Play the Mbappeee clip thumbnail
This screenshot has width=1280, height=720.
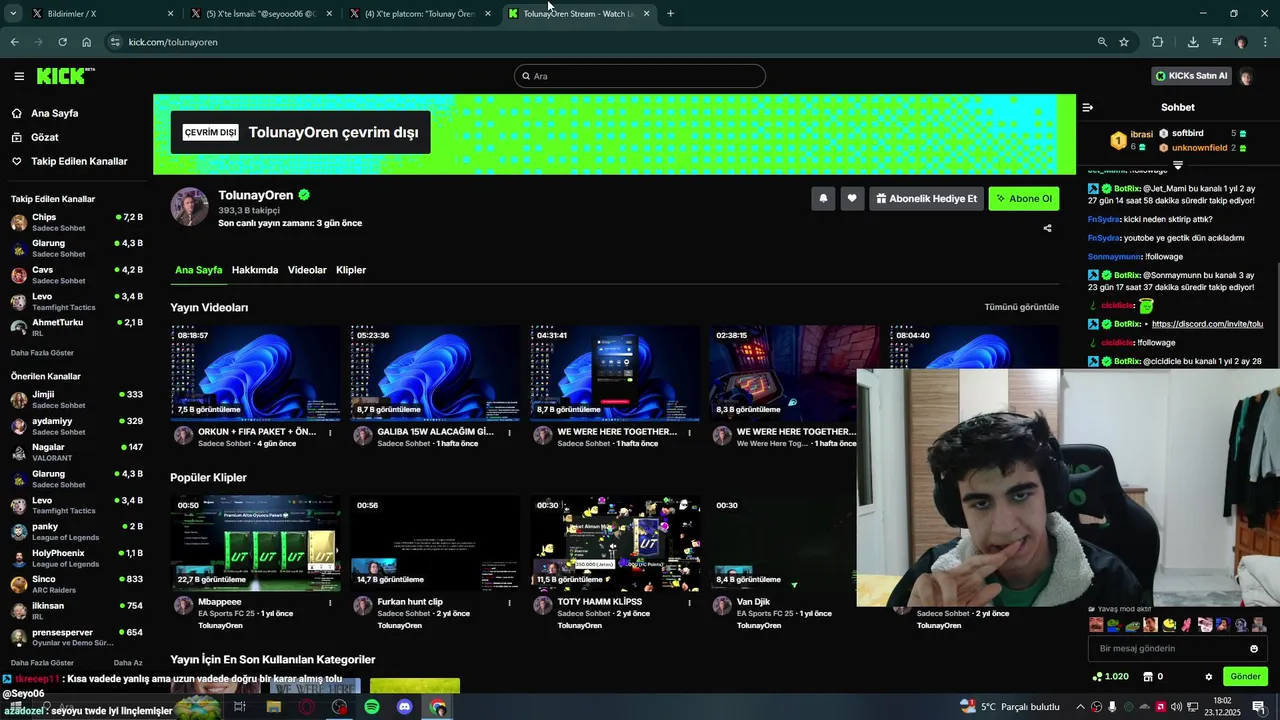pyautogui.click(x=255, y=543)
